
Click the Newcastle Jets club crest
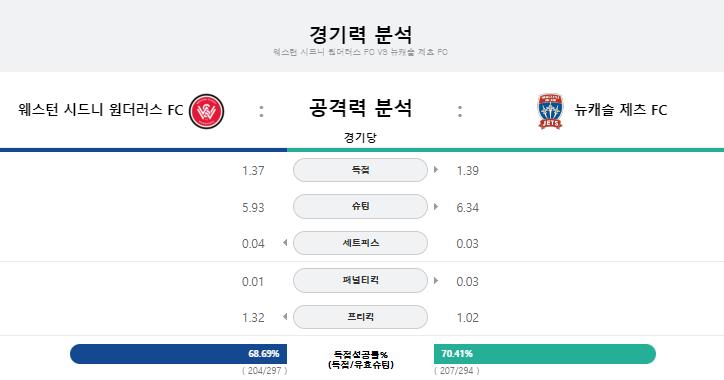(x=550, y=111)
